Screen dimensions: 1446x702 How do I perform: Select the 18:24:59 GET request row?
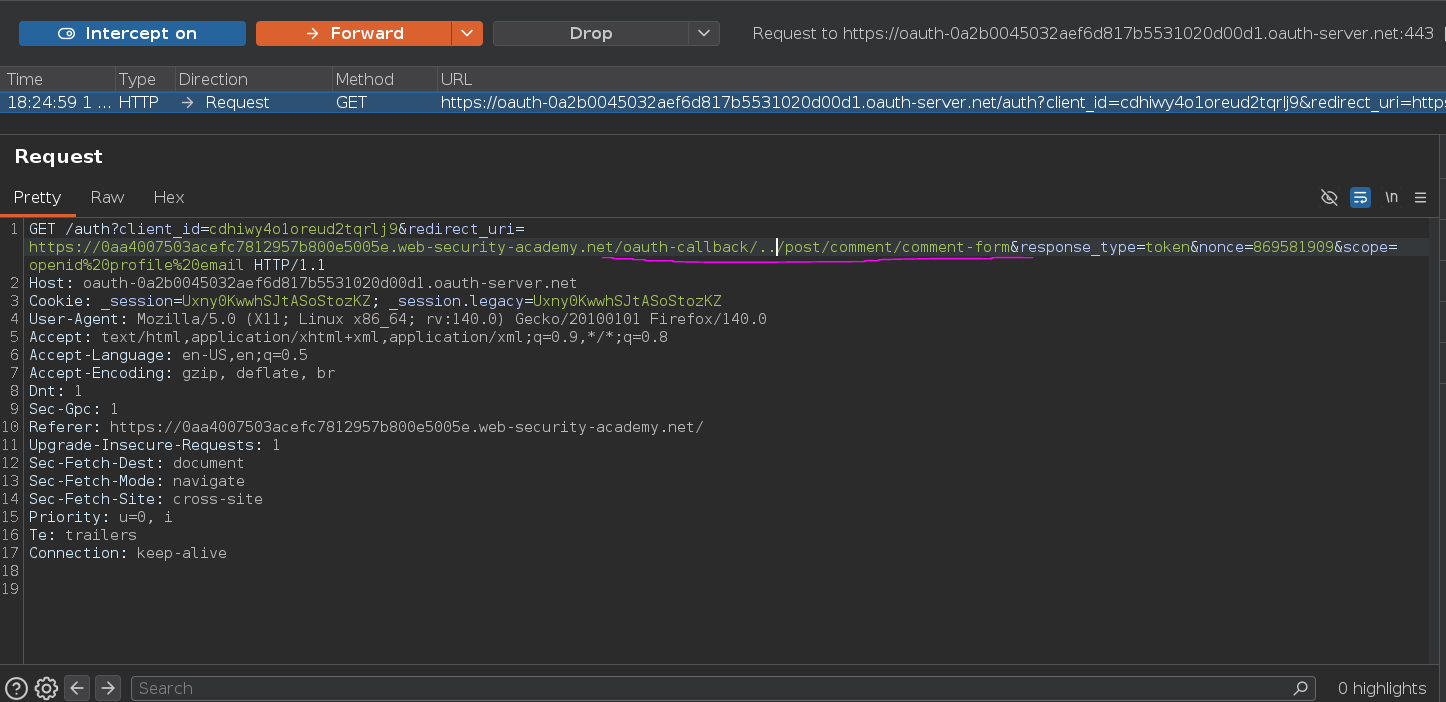[723, 102]
